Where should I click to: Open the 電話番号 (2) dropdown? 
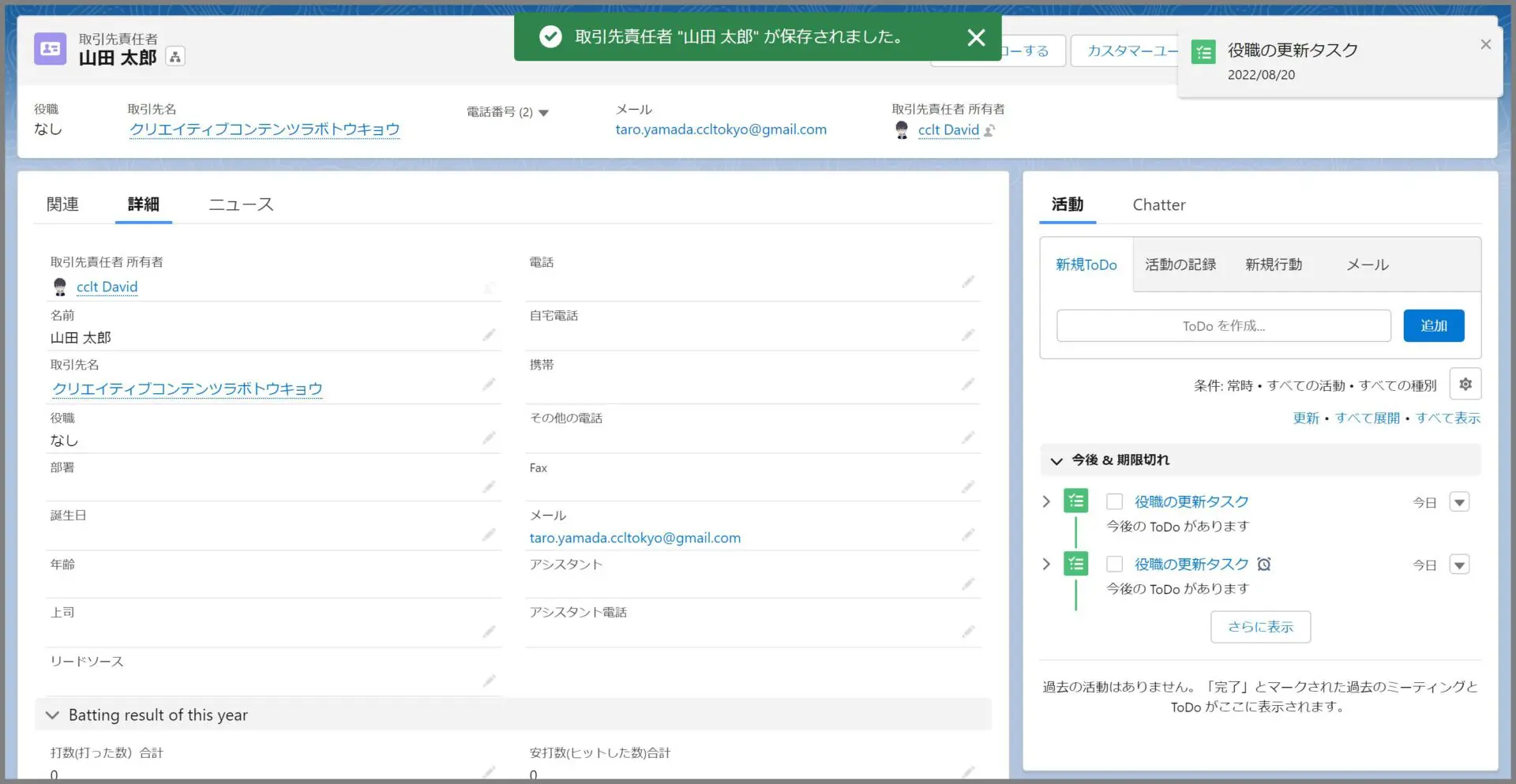(543, 113)
